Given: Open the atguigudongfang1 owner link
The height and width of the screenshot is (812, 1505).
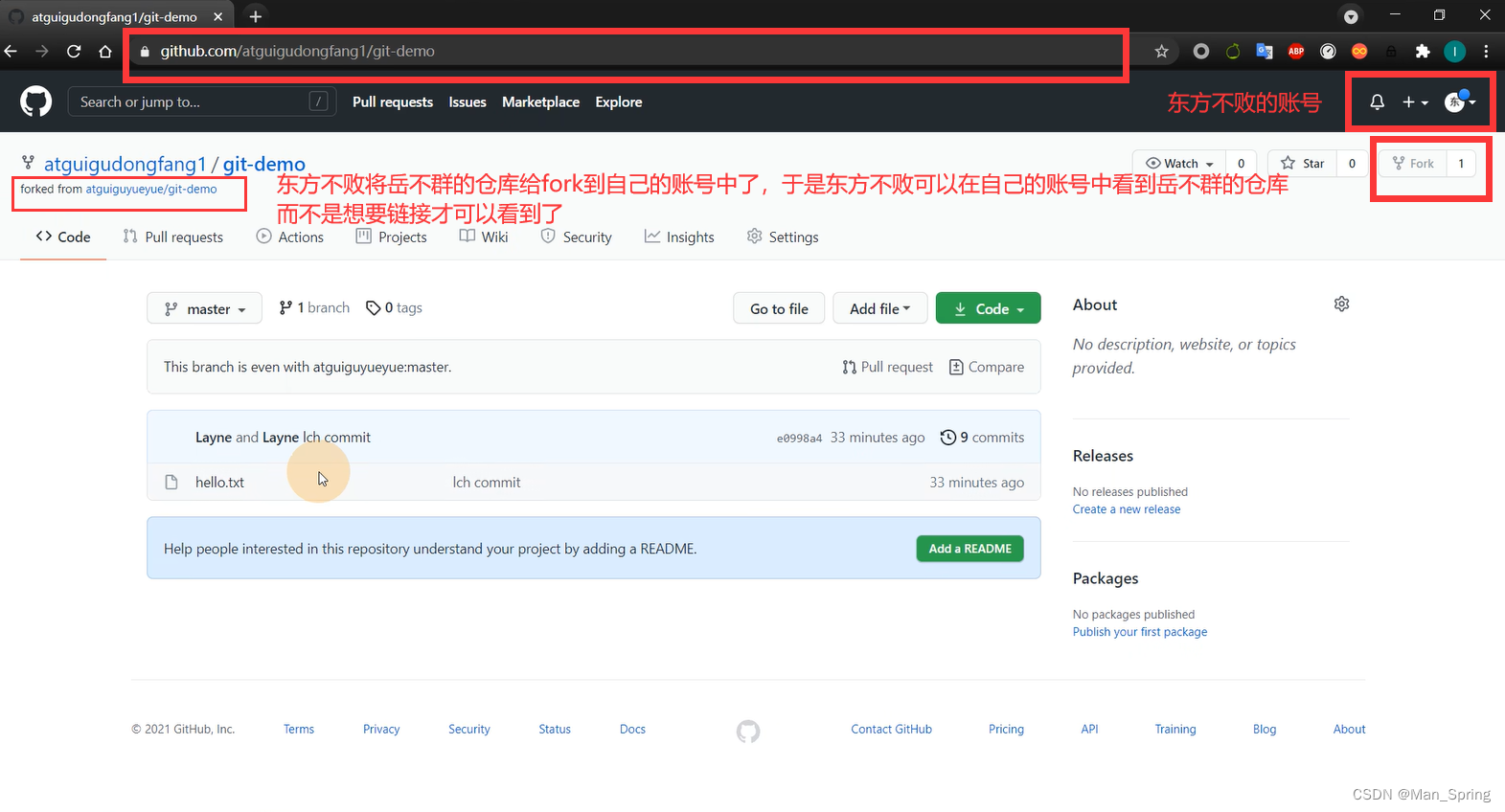Looking at the screenshot, I should (x=125, y=164).
